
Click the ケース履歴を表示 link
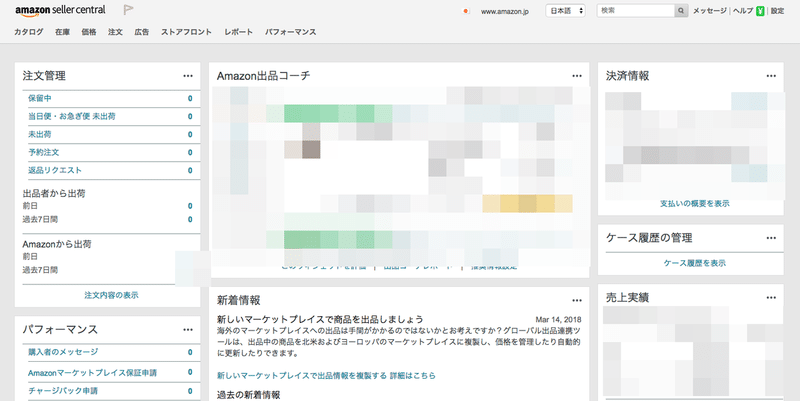[x=694, y=263]
